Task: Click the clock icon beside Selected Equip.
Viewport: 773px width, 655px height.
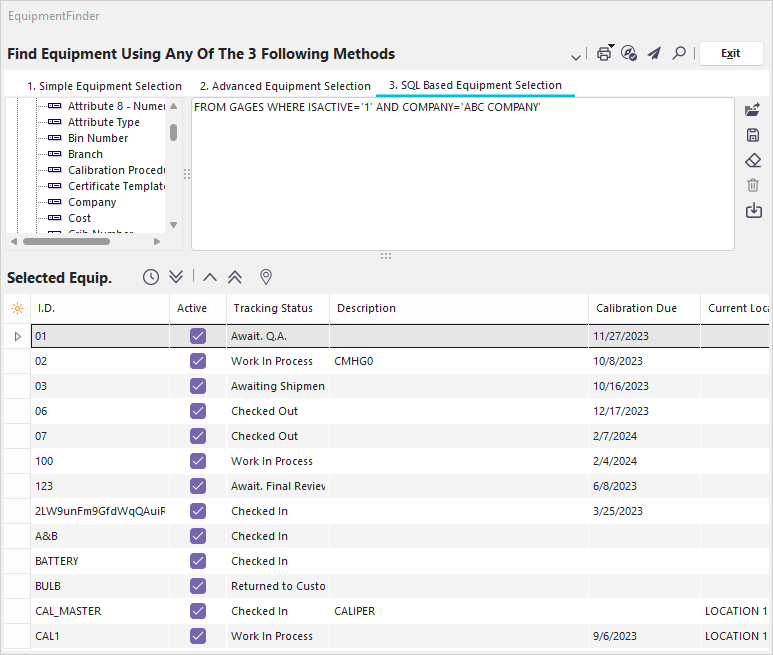Action: tap(151, 277)
